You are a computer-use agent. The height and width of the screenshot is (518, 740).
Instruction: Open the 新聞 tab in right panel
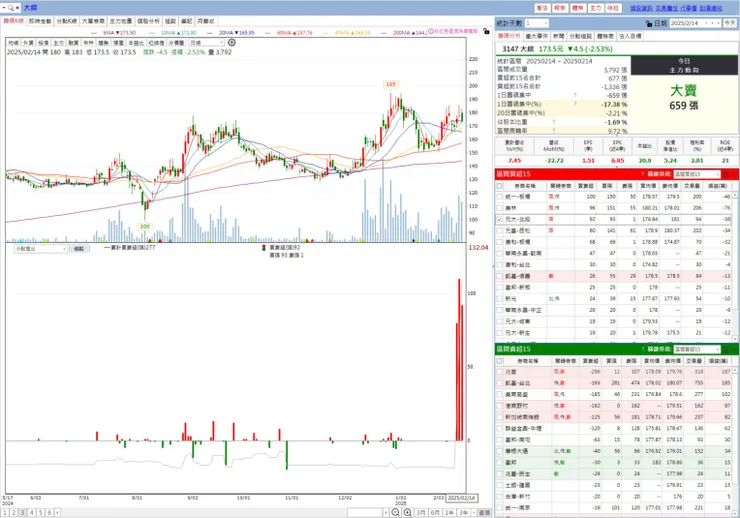click(558, 36)
